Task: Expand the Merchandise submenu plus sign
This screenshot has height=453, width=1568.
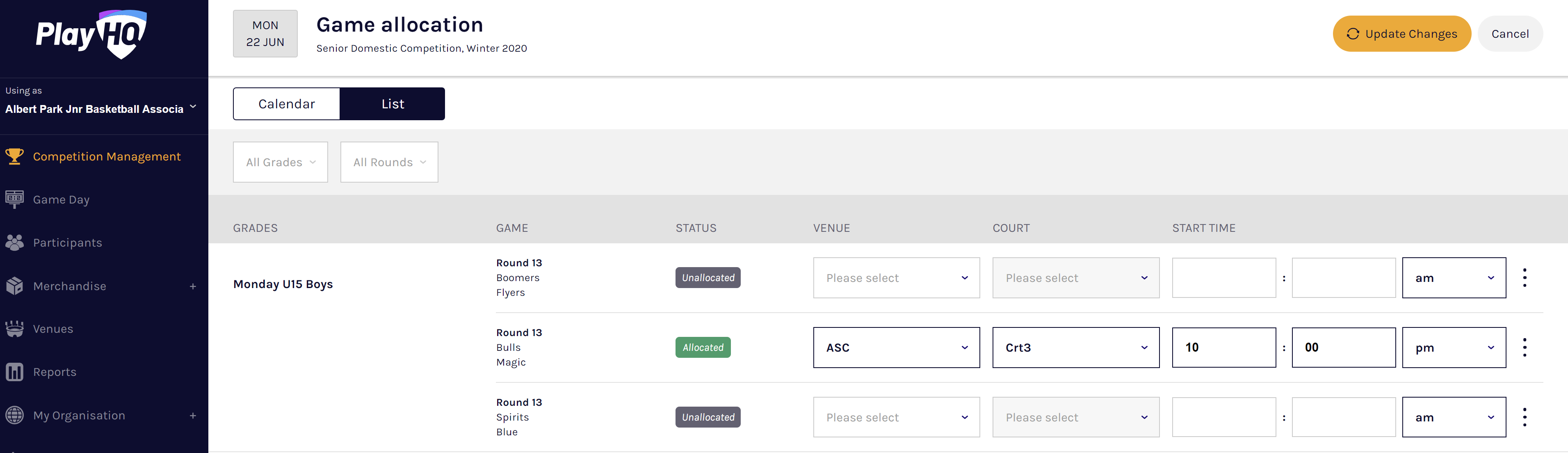Action: pyautogui.click(x=193, y=286)
